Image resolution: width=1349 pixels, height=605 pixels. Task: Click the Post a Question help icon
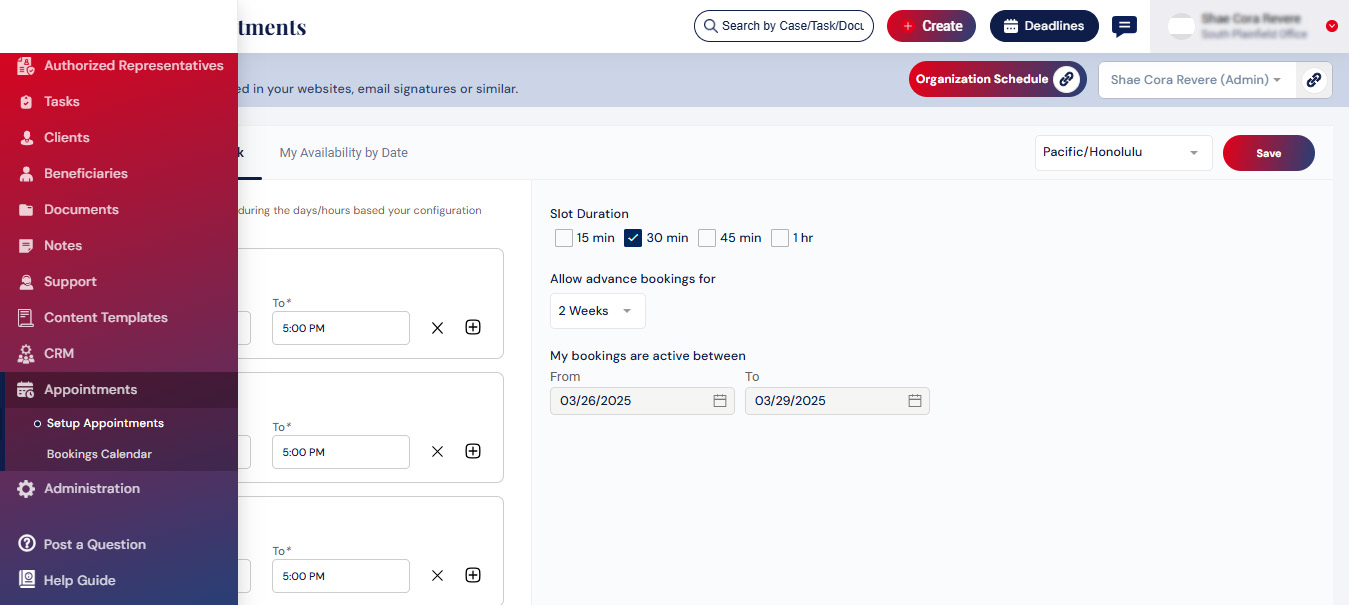[x=27, y=544]
